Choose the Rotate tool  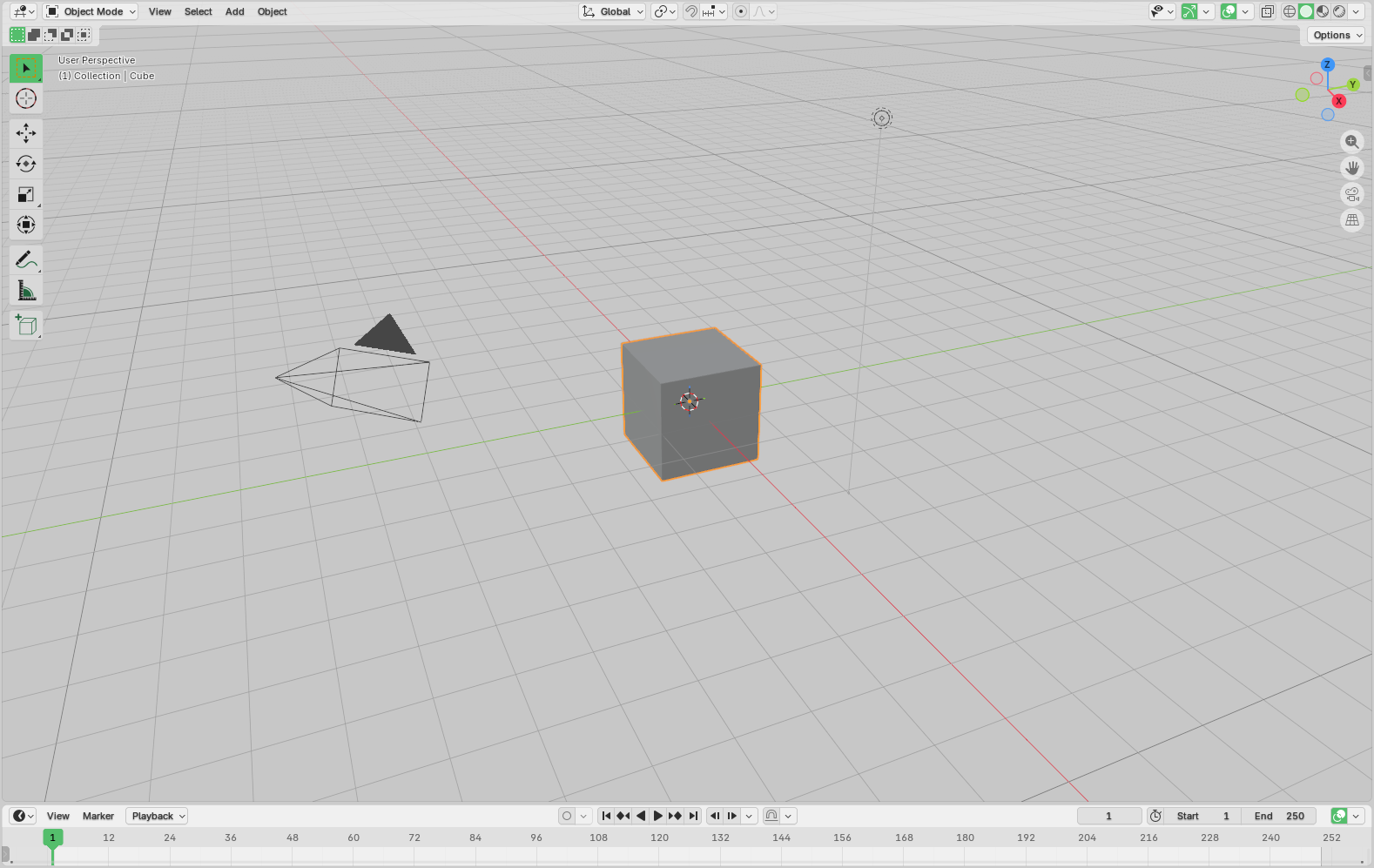tap(25, 164)
